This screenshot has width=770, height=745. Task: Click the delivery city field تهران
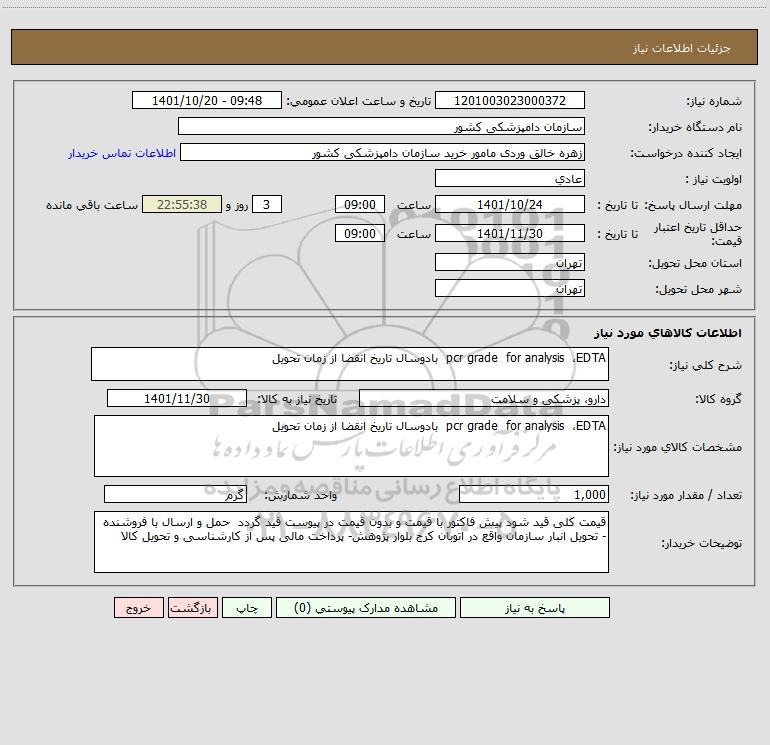510,288
